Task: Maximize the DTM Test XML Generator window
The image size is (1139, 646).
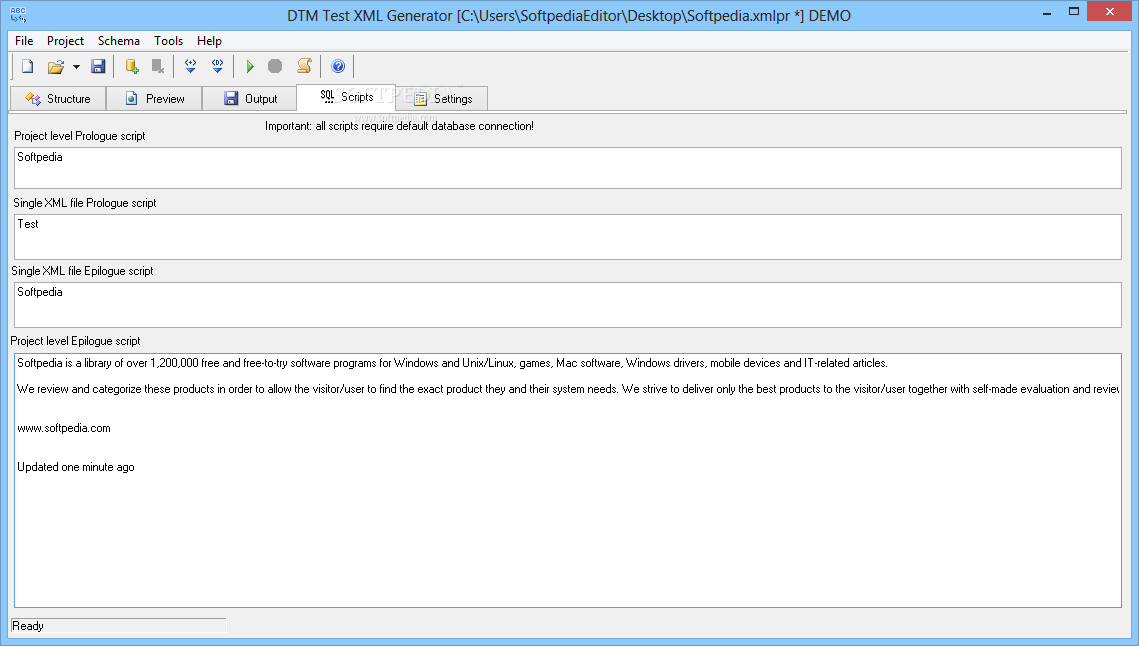Action: tap(1074, 12)
